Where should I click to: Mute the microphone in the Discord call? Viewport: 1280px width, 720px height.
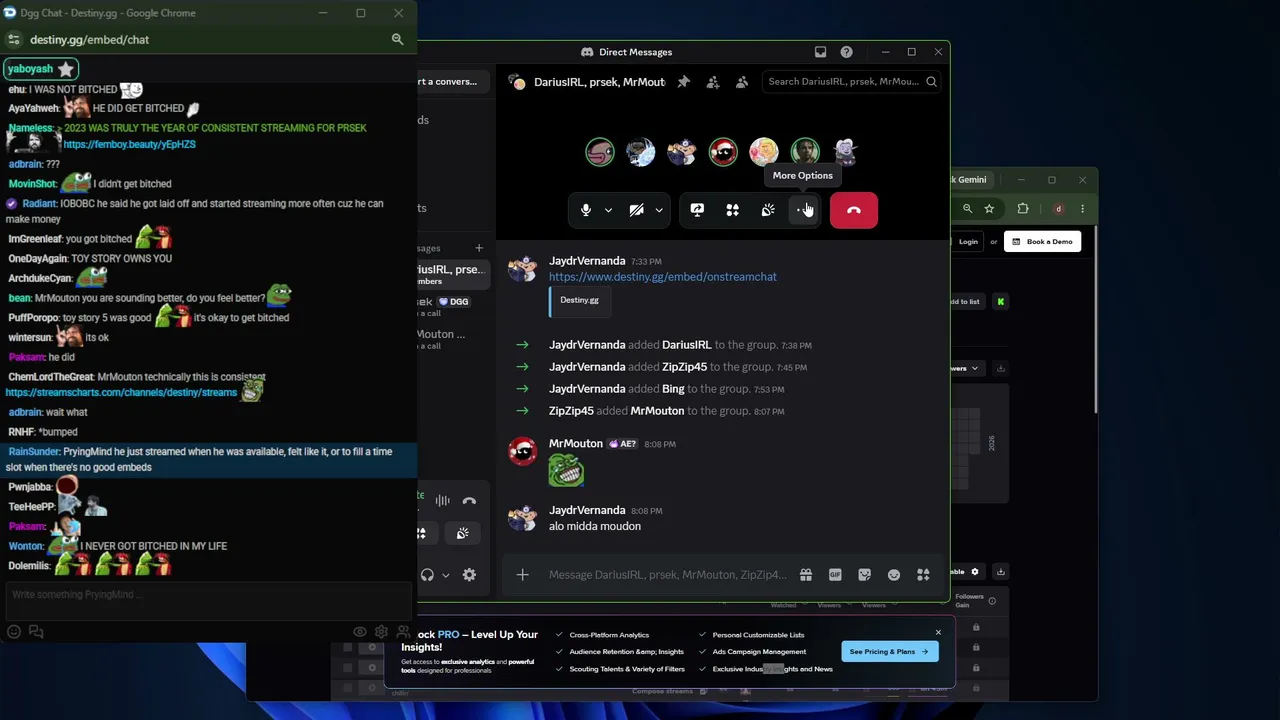[586, 210]
